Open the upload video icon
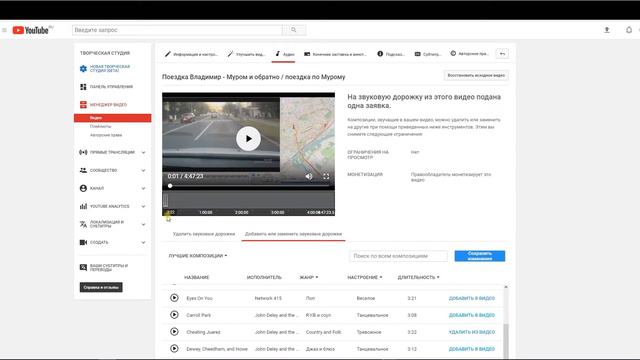The width and height of the screenshot is (640, 360). 607,30
